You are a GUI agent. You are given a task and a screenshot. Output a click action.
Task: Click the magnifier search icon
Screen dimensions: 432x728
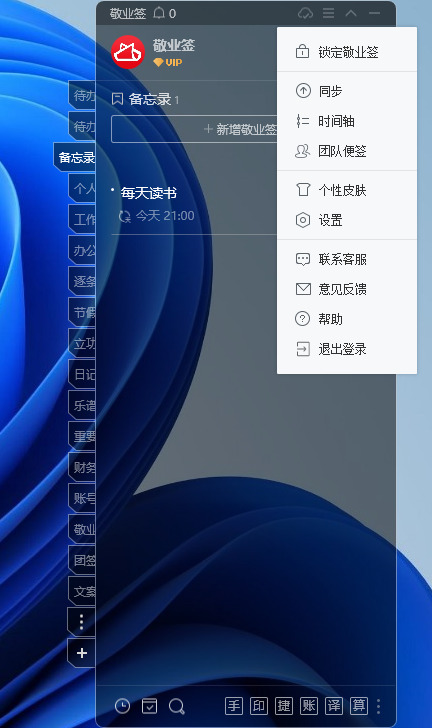click(177, 707)
